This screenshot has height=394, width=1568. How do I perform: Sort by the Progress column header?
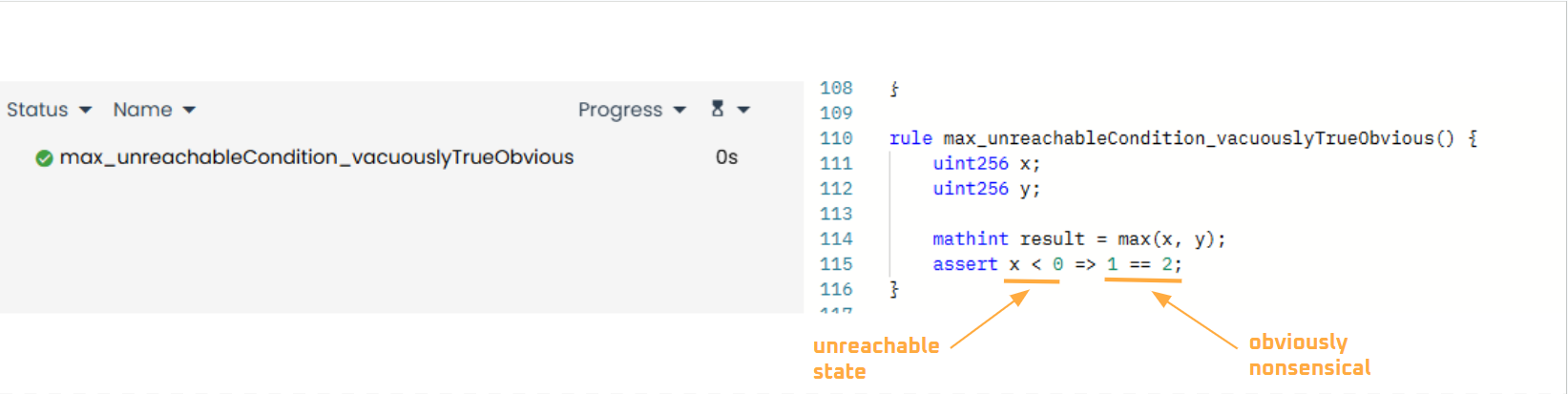619,110
